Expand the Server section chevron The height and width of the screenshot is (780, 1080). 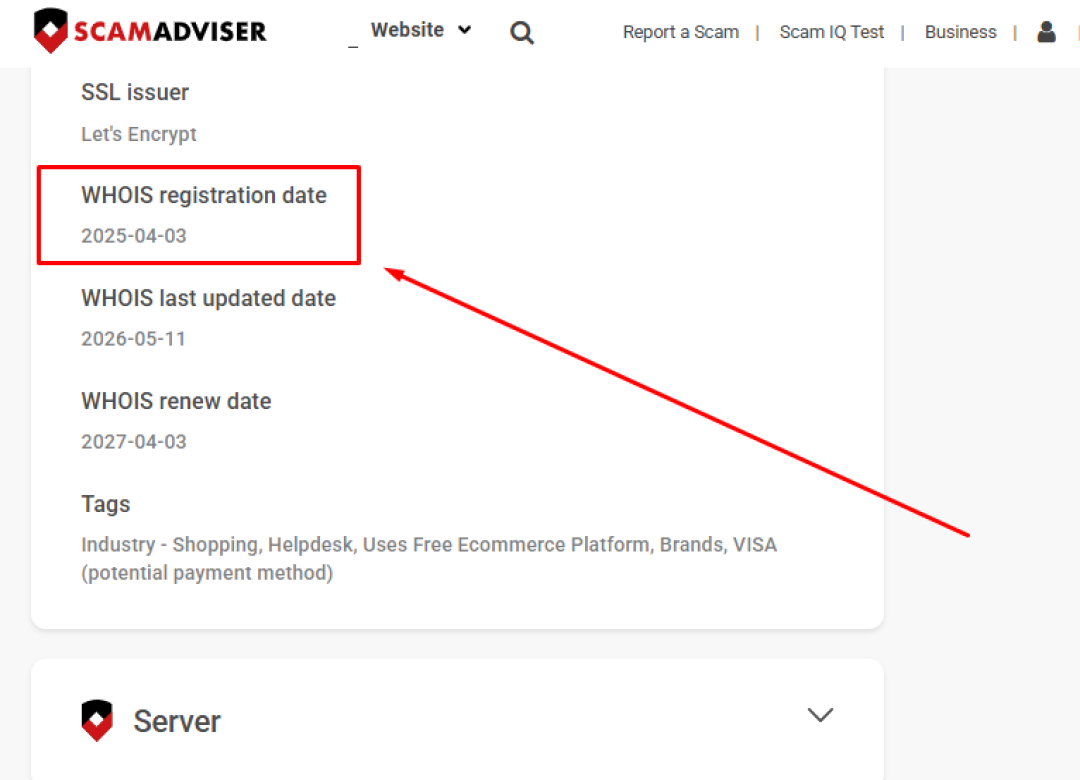(820, 715)
